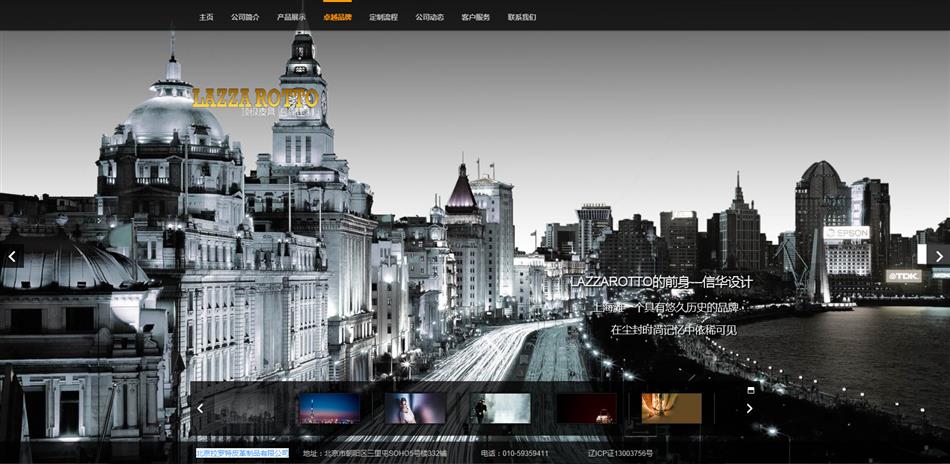The image size is (950, 464).
Task: Open 客户服务 customer service page
Action: 476,17
